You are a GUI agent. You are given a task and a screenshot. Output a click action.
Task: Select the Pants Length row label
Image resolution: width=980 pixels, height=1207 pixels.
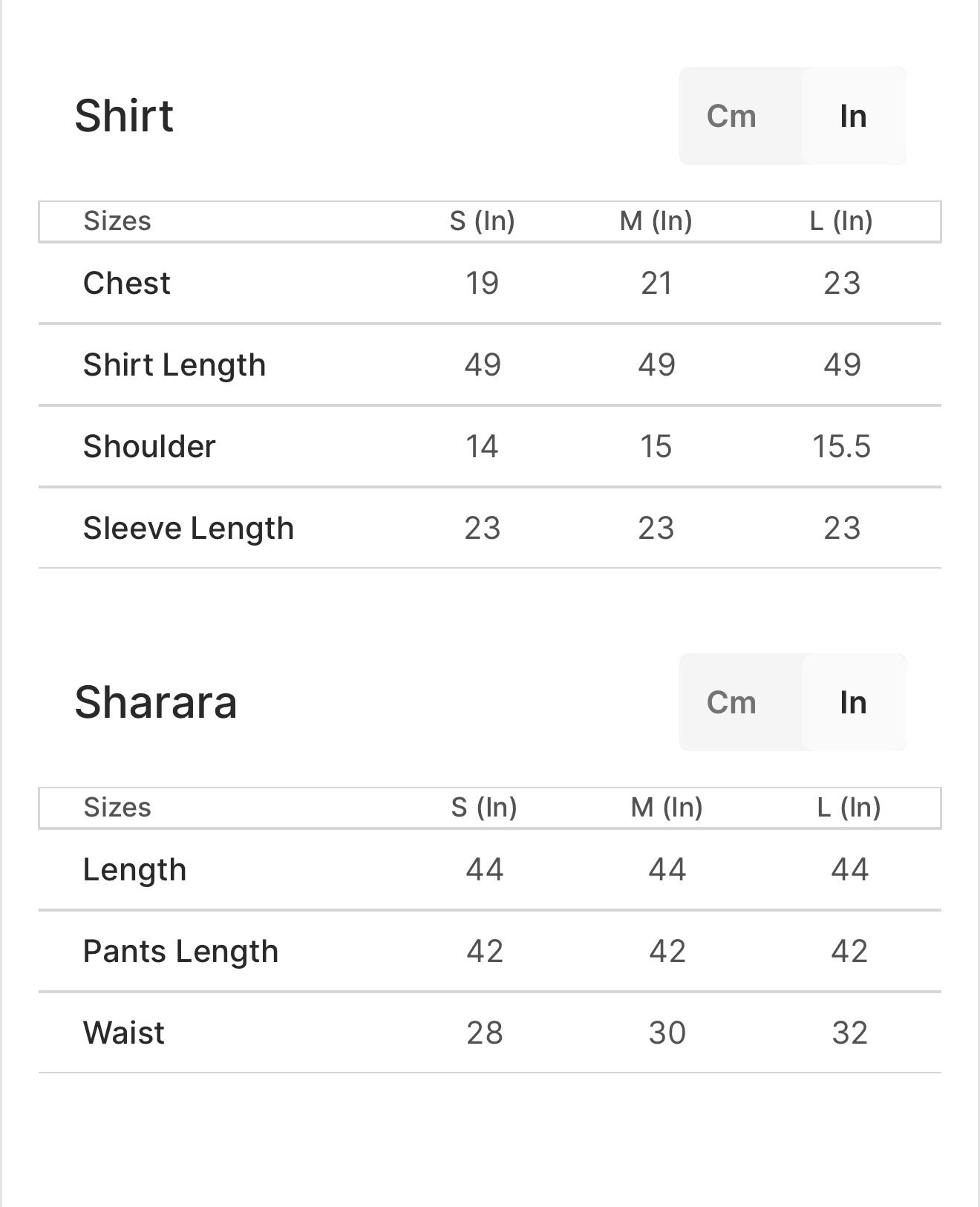click(x=180, y=952)
